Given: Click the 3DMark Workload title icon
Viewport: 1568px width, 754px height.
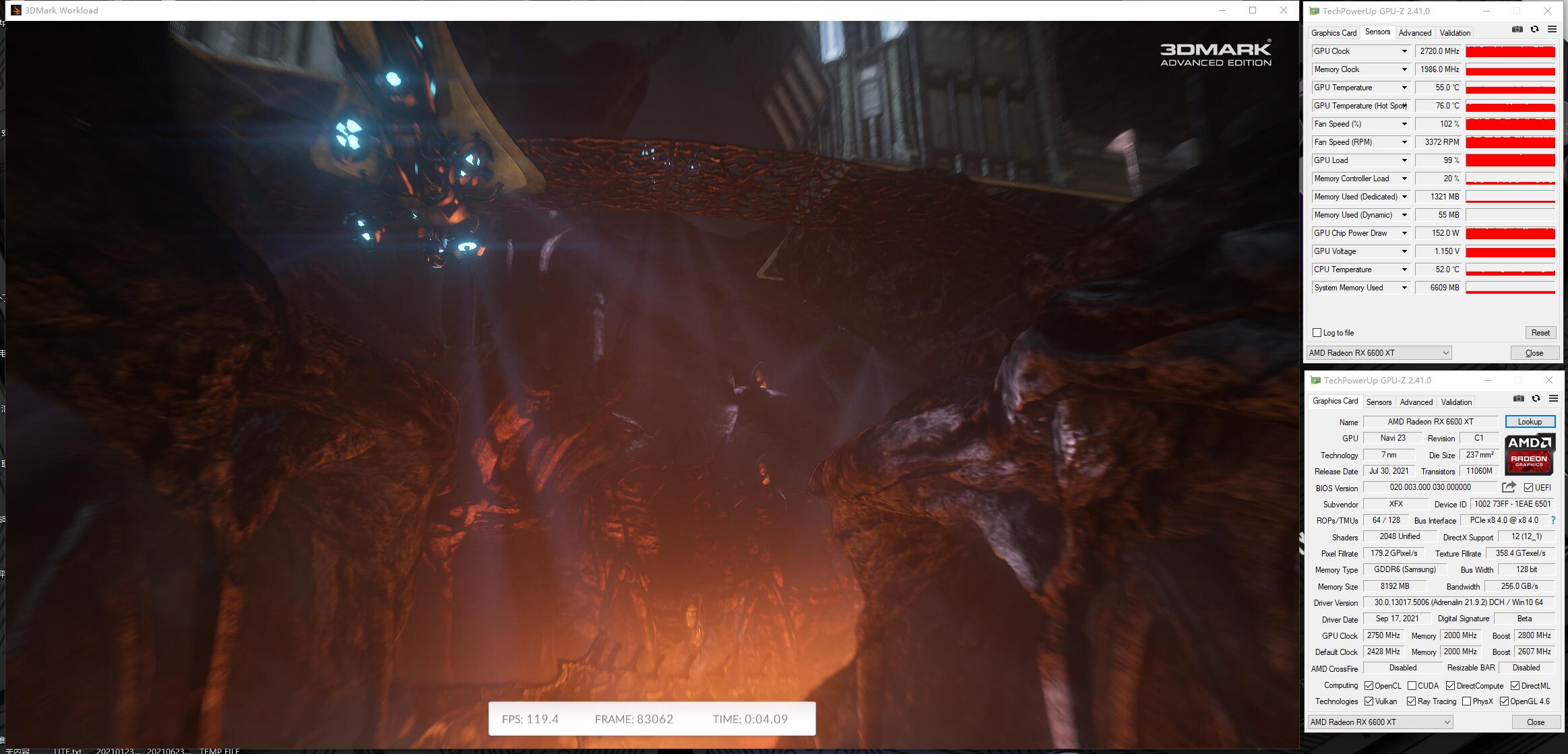Looking at the screenshot, I should [x=16, y=10].
